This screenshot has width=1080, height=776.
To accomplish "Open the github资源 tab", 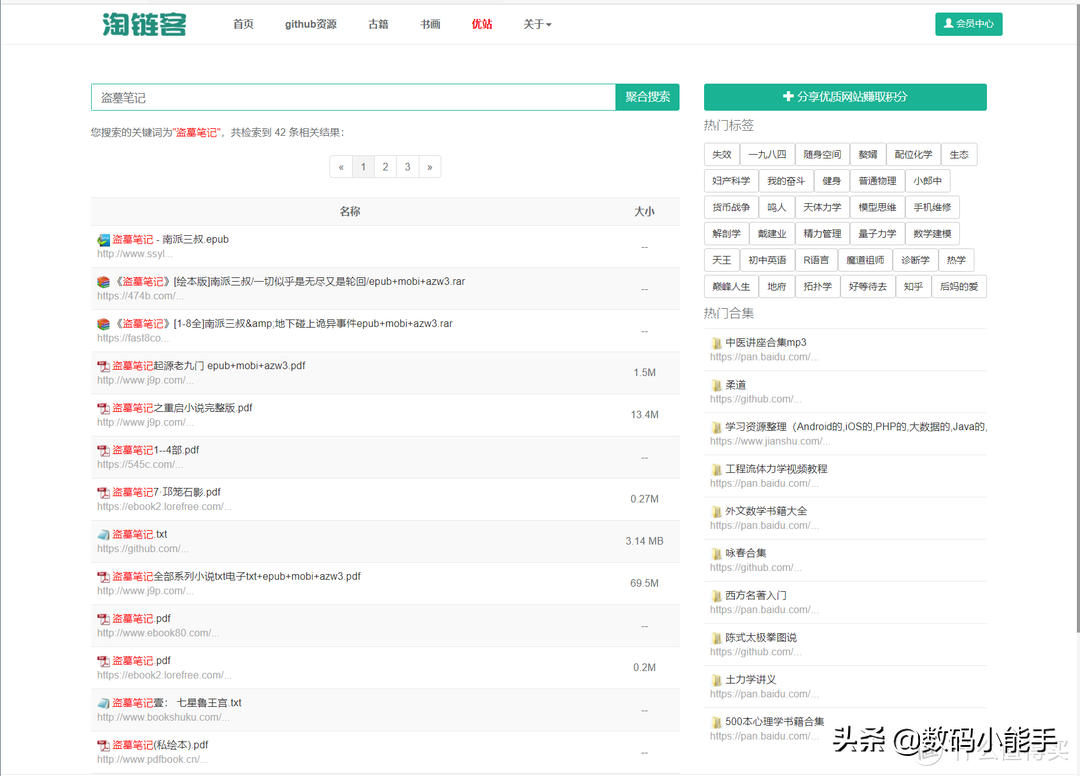I will pos(311,23).
